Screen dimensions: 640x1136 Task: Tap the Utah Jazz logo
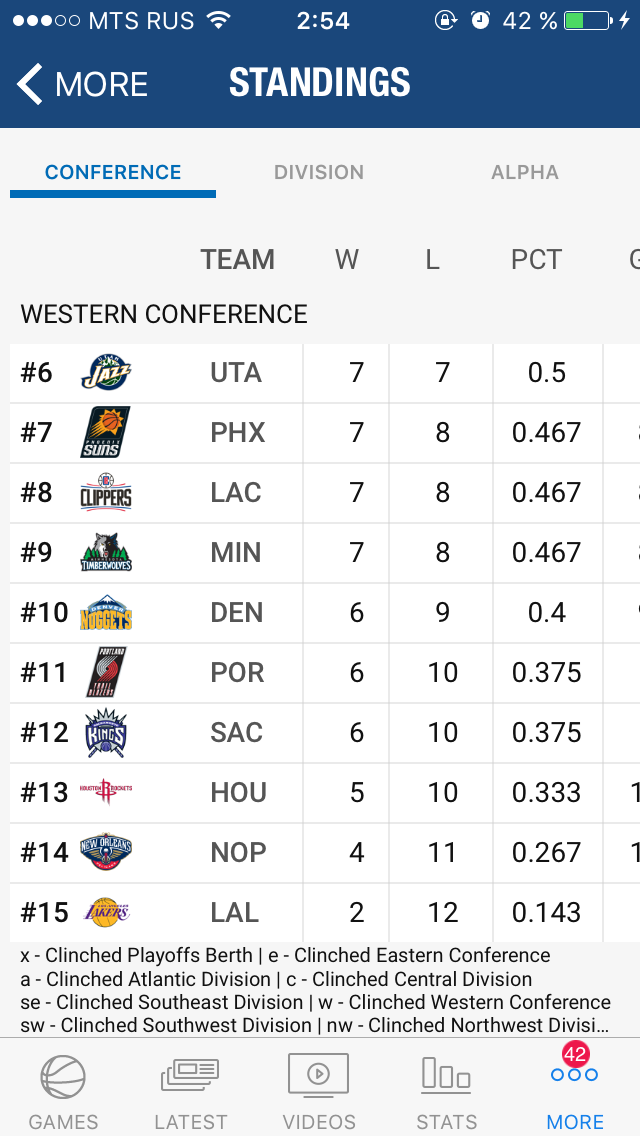[x=106, y=373]
